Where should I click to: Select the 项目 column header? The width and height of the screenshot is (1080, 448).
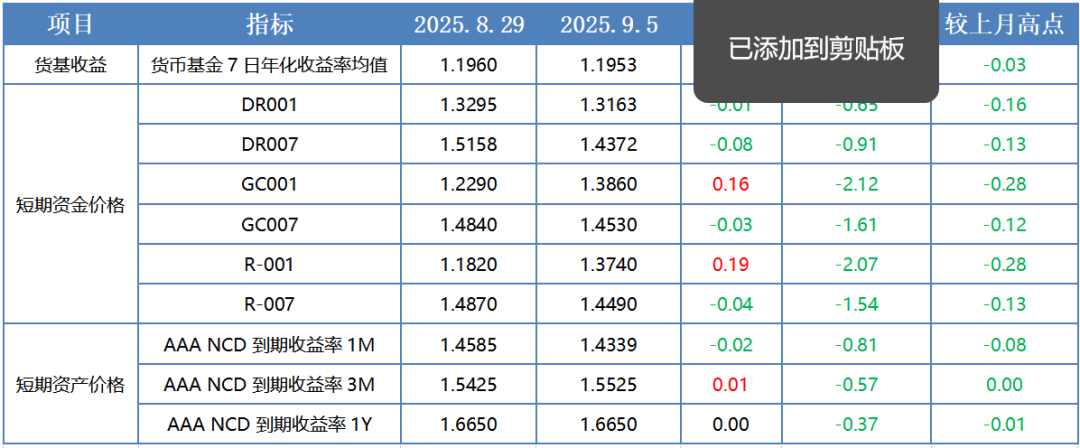pos(69,24)
